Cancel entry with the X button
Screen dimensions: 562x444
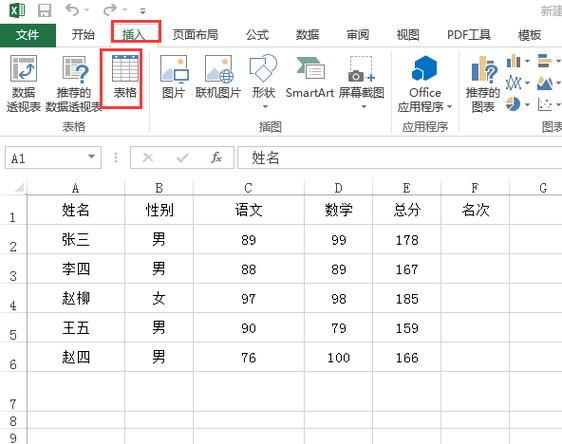pos(148,157)
